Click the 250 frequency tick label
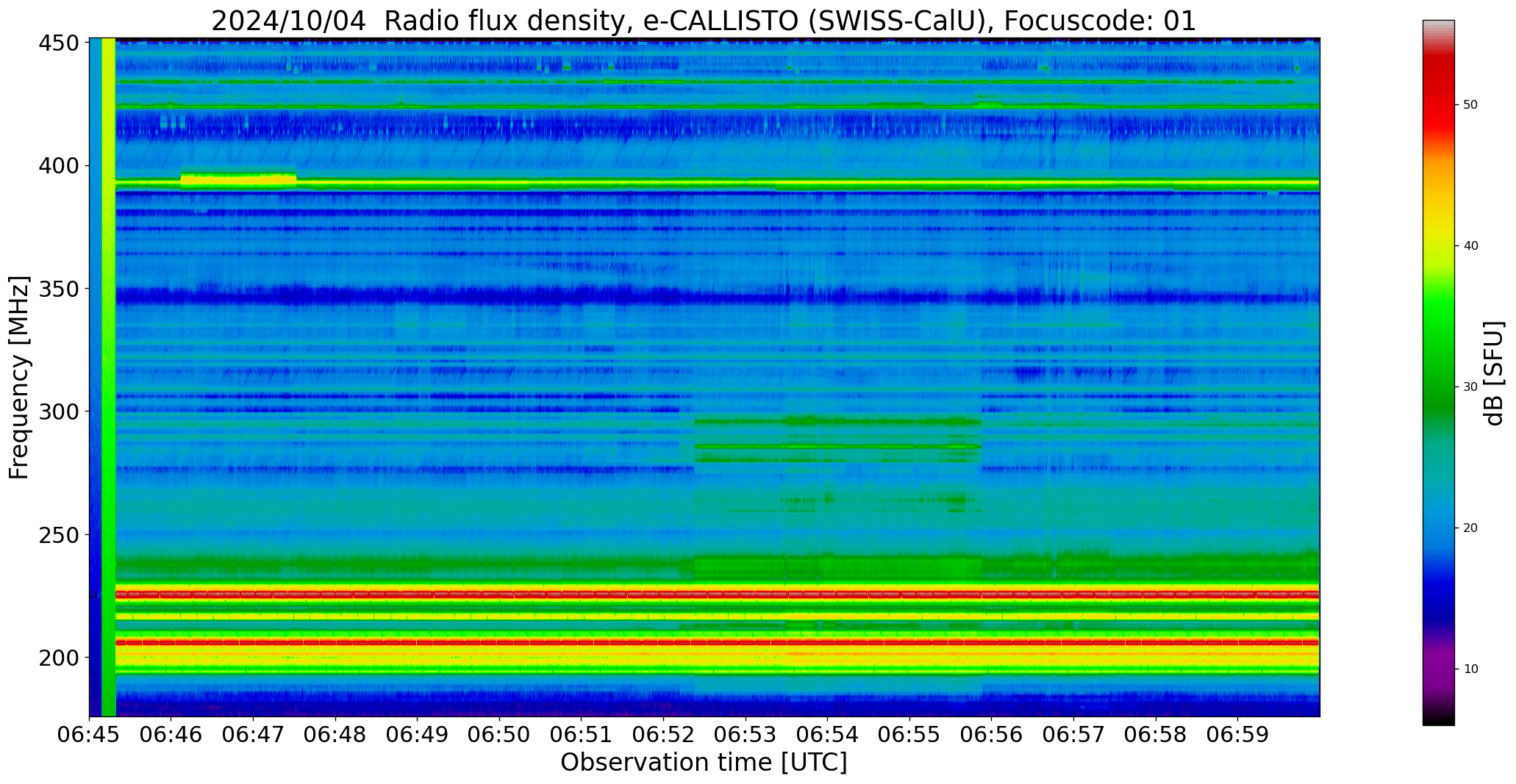This screenshot has height=784, width=1516. (58, 535)
